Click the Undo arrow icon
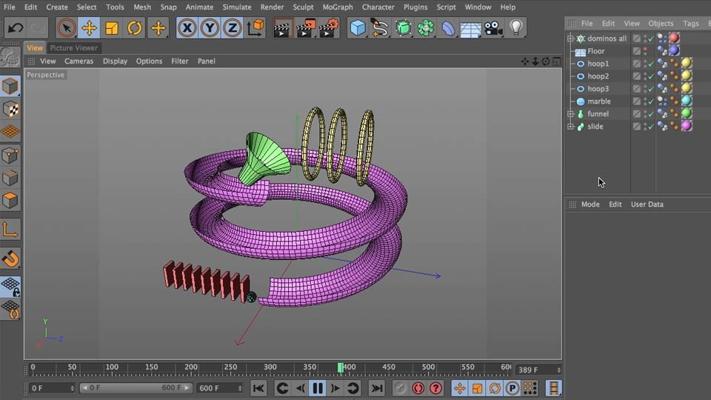This screenshot has height=400, width=711. pos(16,28)
